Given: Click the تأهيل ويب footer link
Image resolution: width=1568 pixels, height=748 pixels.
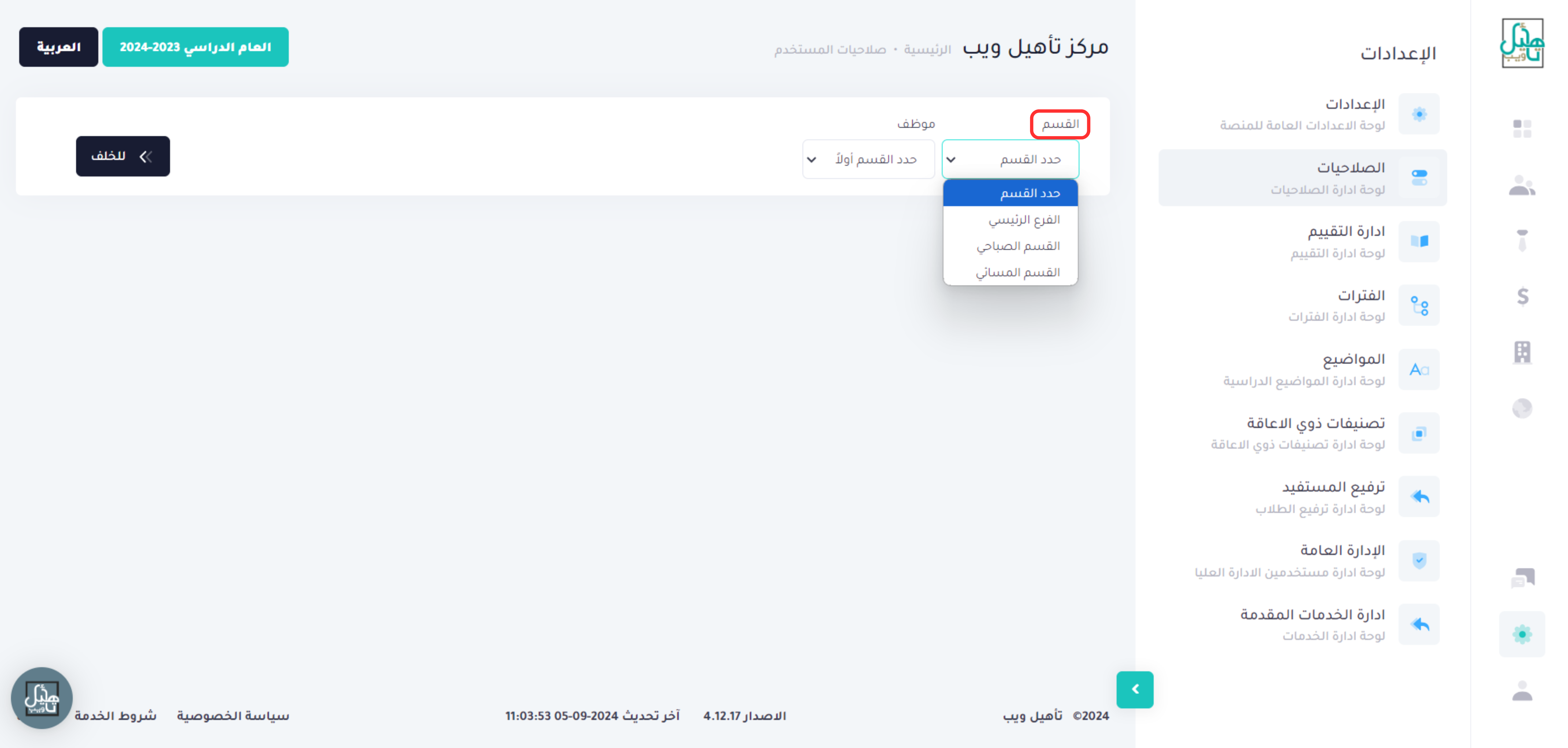Looking at the screenshot, I should pos(1033,716).
